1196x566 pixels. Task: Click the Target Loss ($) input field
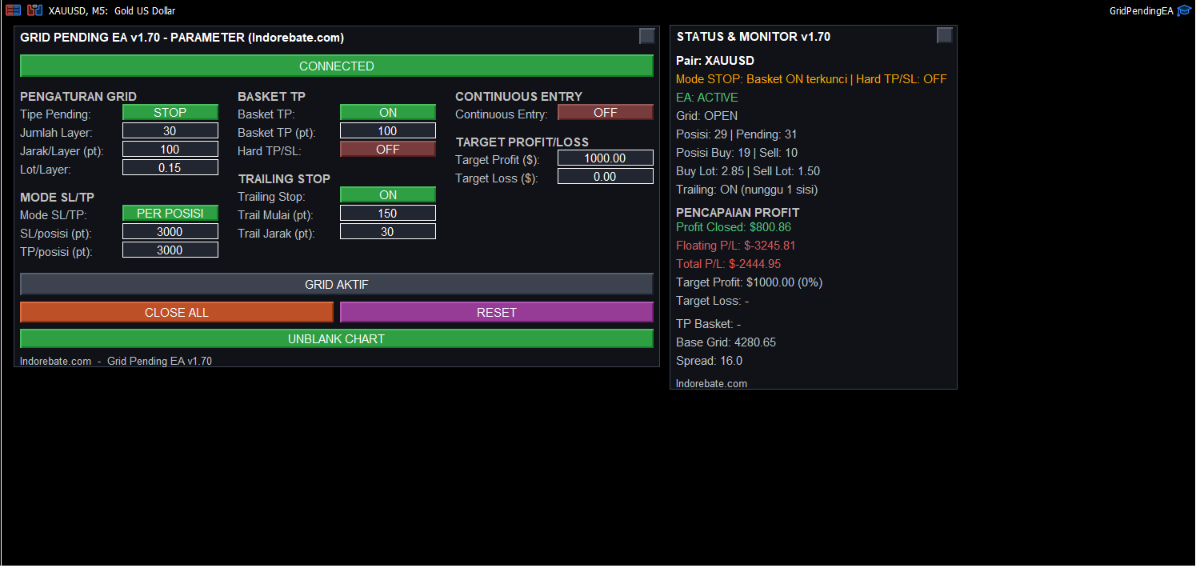pyautogui.click(x=606, y=177)
